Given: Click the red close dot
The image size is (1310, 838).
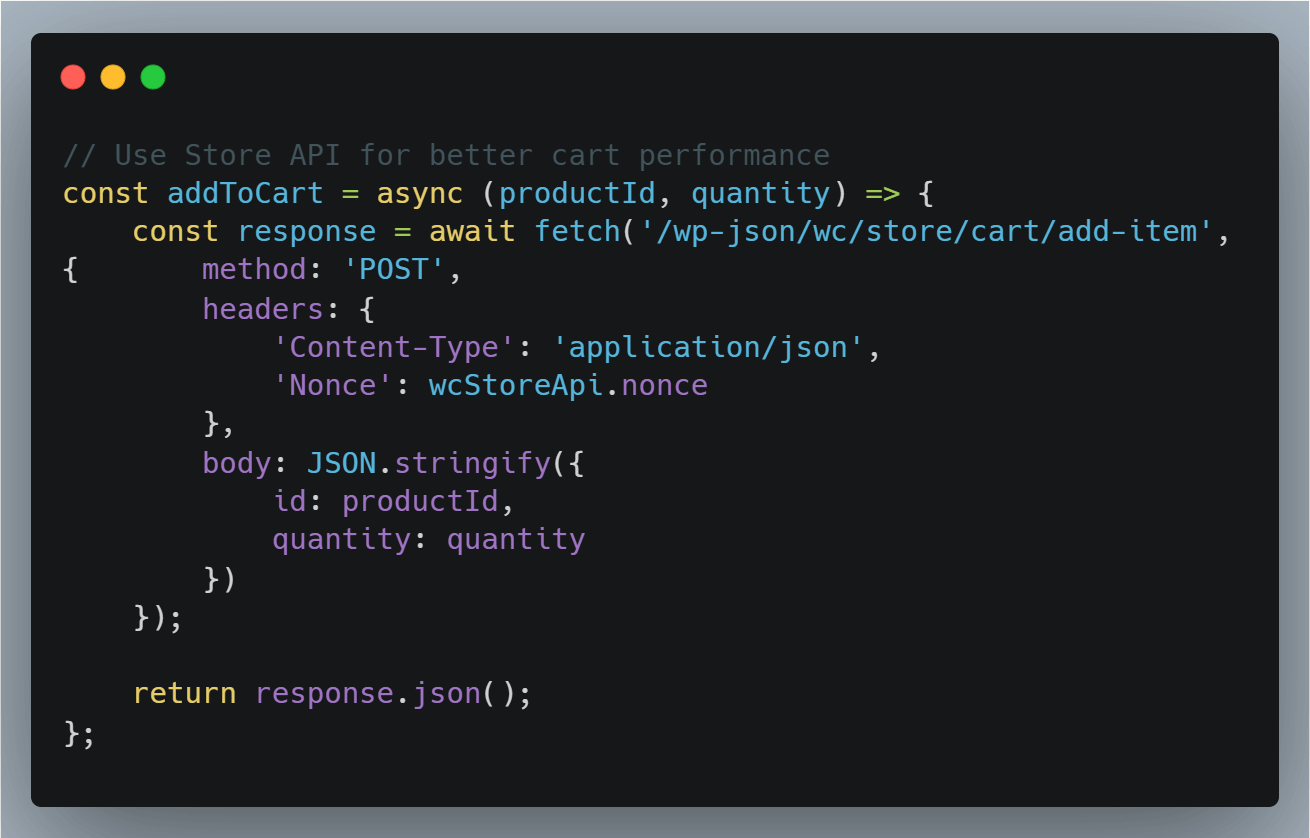Looking at the screenshot, I should 73,77.
